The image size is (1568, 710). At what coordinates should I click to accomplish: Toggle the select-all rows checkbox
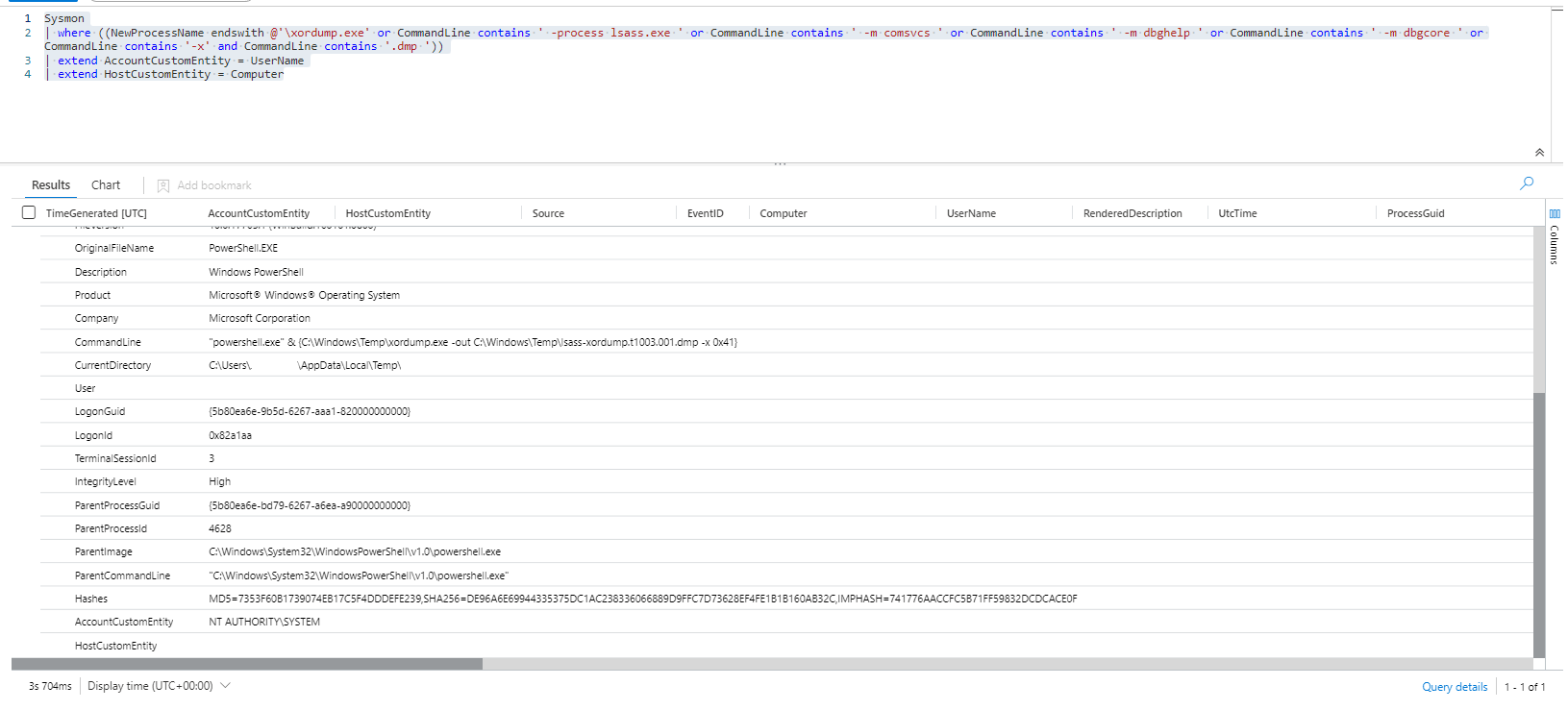click(x=29, y=213)
